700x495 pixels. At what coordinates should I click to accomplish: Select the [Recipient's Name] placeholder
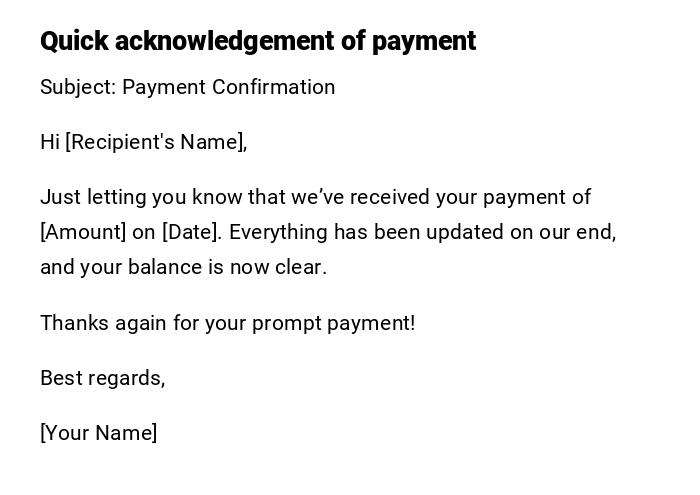coord(156,142)
